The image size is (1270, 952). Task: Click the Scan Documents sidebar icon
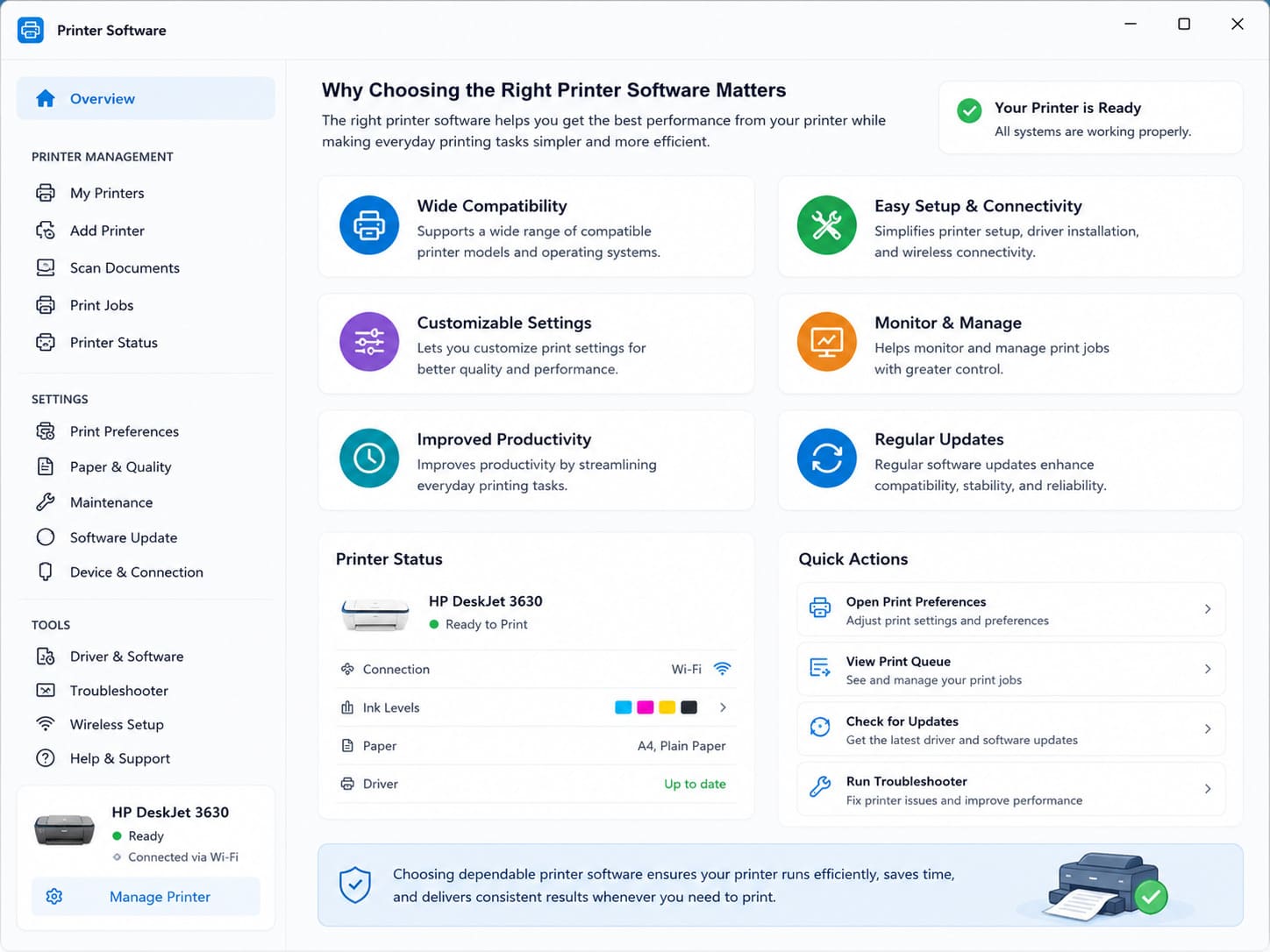(46, 267)
